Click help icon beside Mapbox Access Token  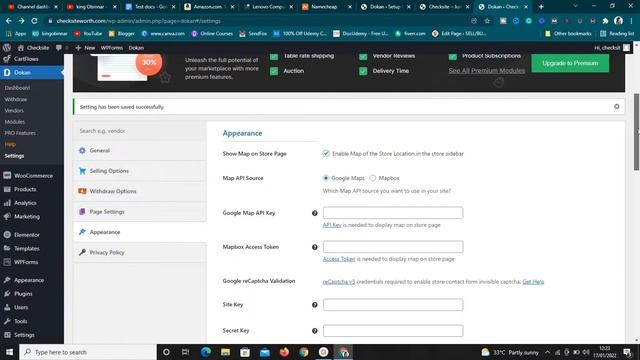pyautogui.click(x=315, y=247)
